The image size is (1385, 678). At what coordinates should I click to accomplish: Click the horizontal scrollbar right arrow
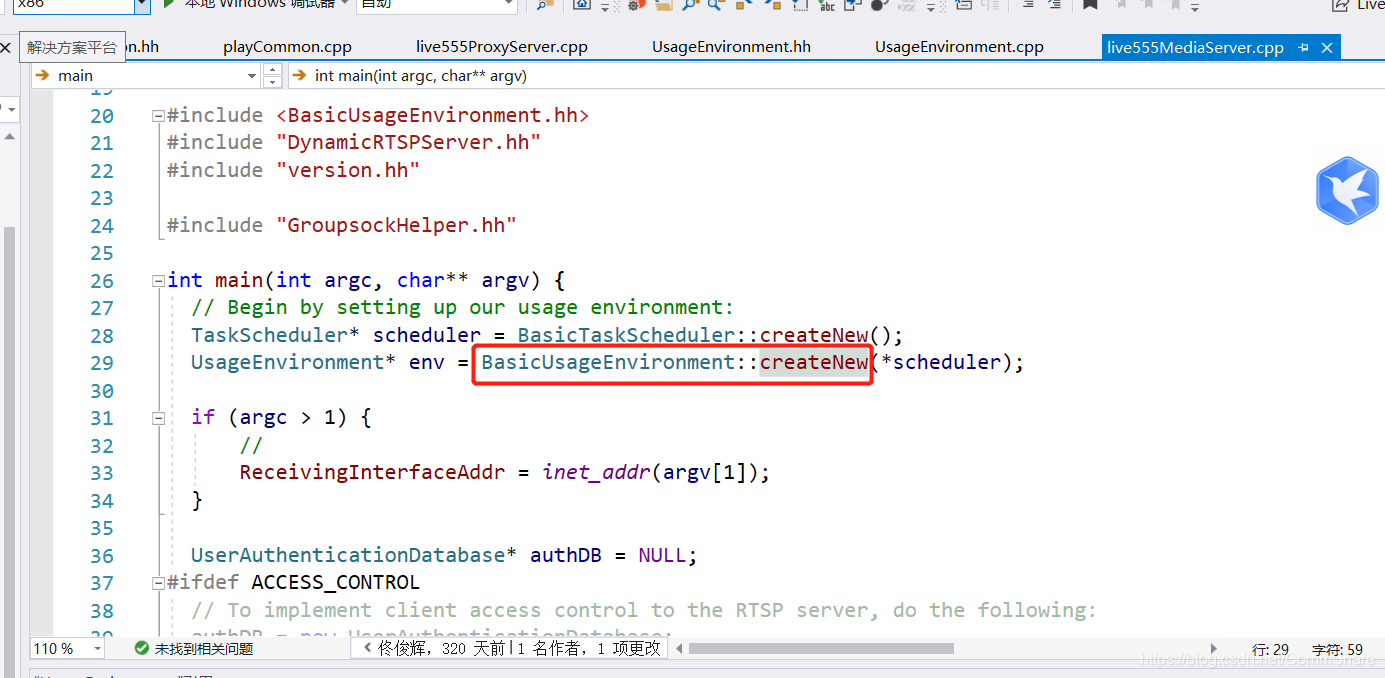pos(1215,648)
